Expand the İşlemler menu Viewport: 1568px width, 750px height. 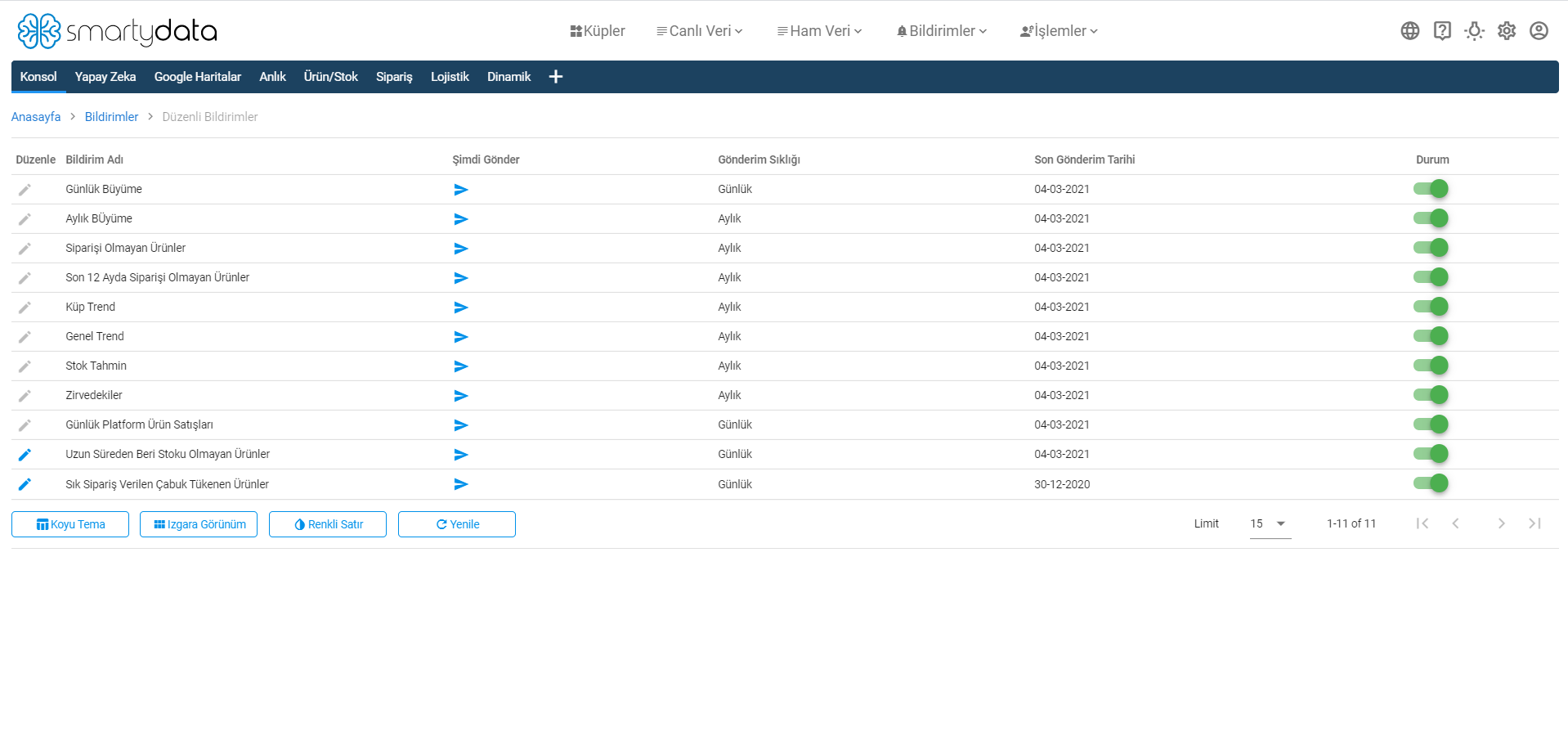point(1060,31)
